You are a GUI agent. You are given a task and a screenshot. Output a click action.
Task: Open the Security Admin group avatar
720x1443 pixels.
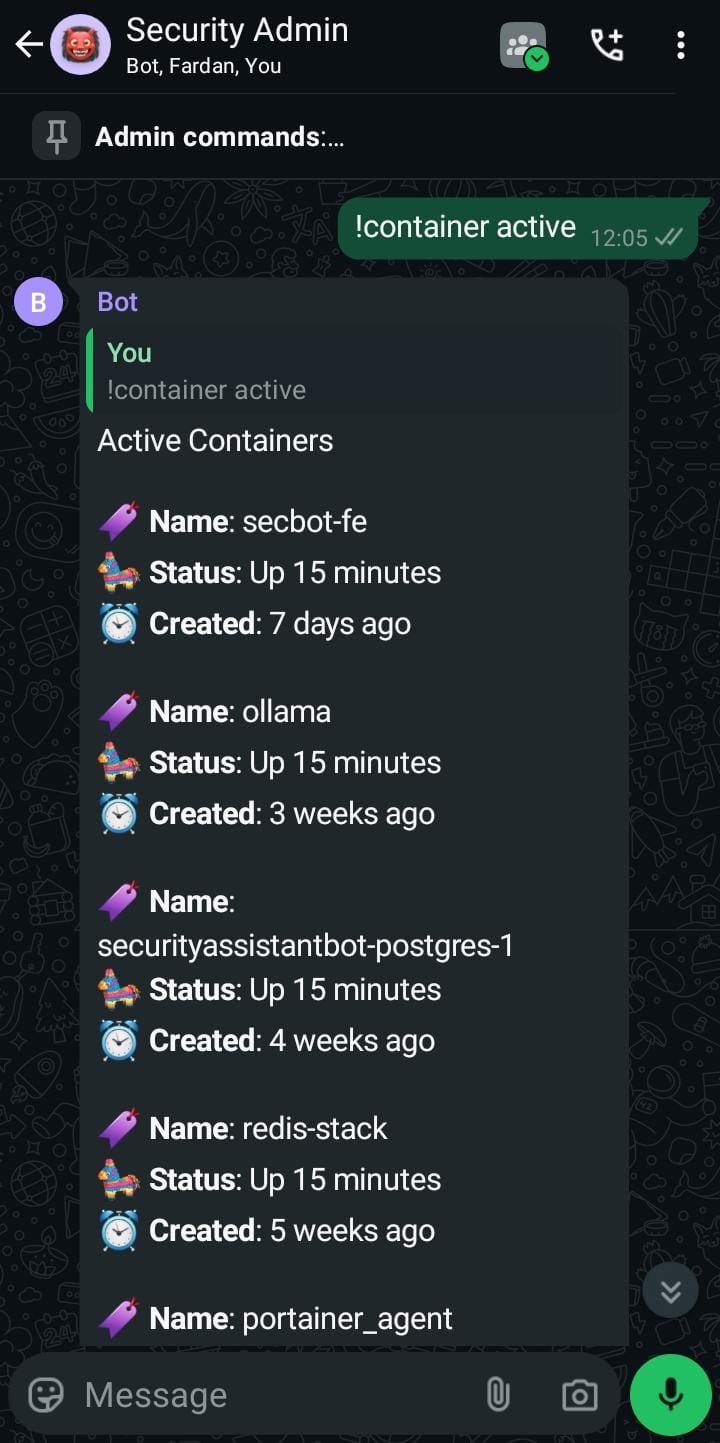[80, 45]
